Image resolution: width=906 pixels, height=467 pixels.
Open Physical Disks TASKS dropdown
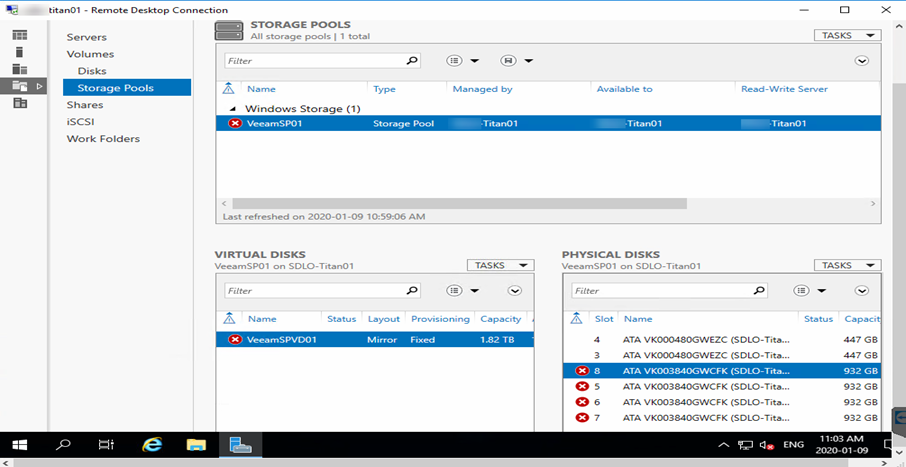848,265
